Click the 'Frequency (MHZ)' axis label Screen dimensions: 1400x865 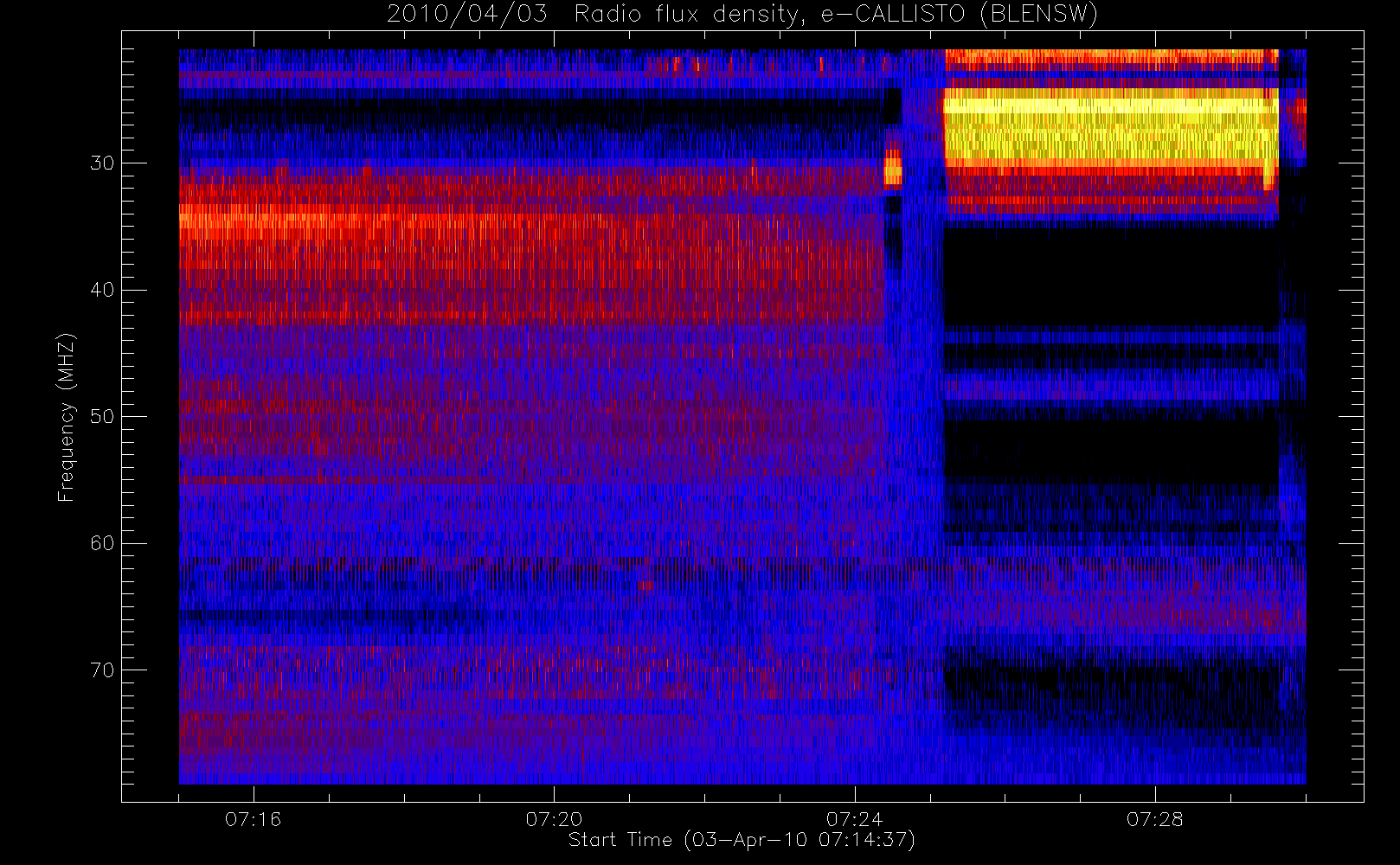(67, 417)
